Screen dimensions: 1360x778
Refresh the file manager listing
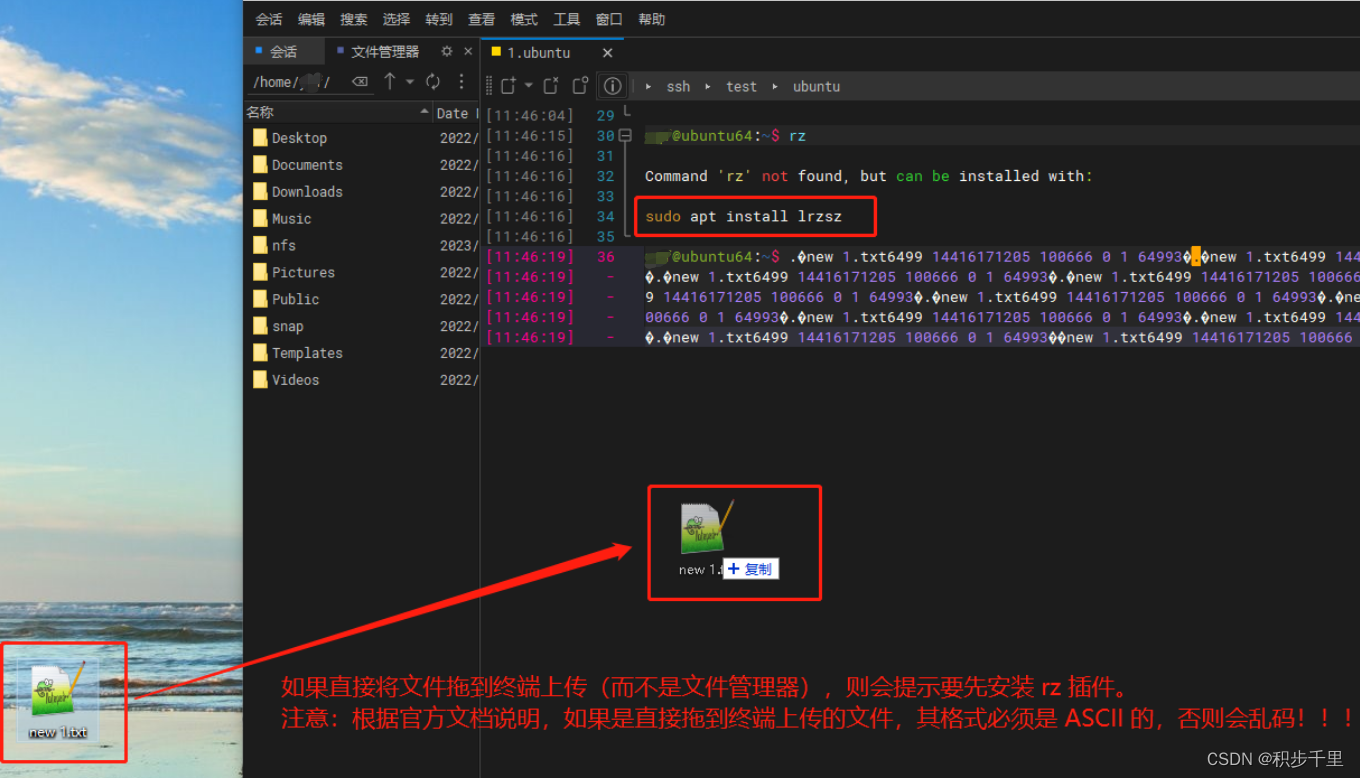433,81
